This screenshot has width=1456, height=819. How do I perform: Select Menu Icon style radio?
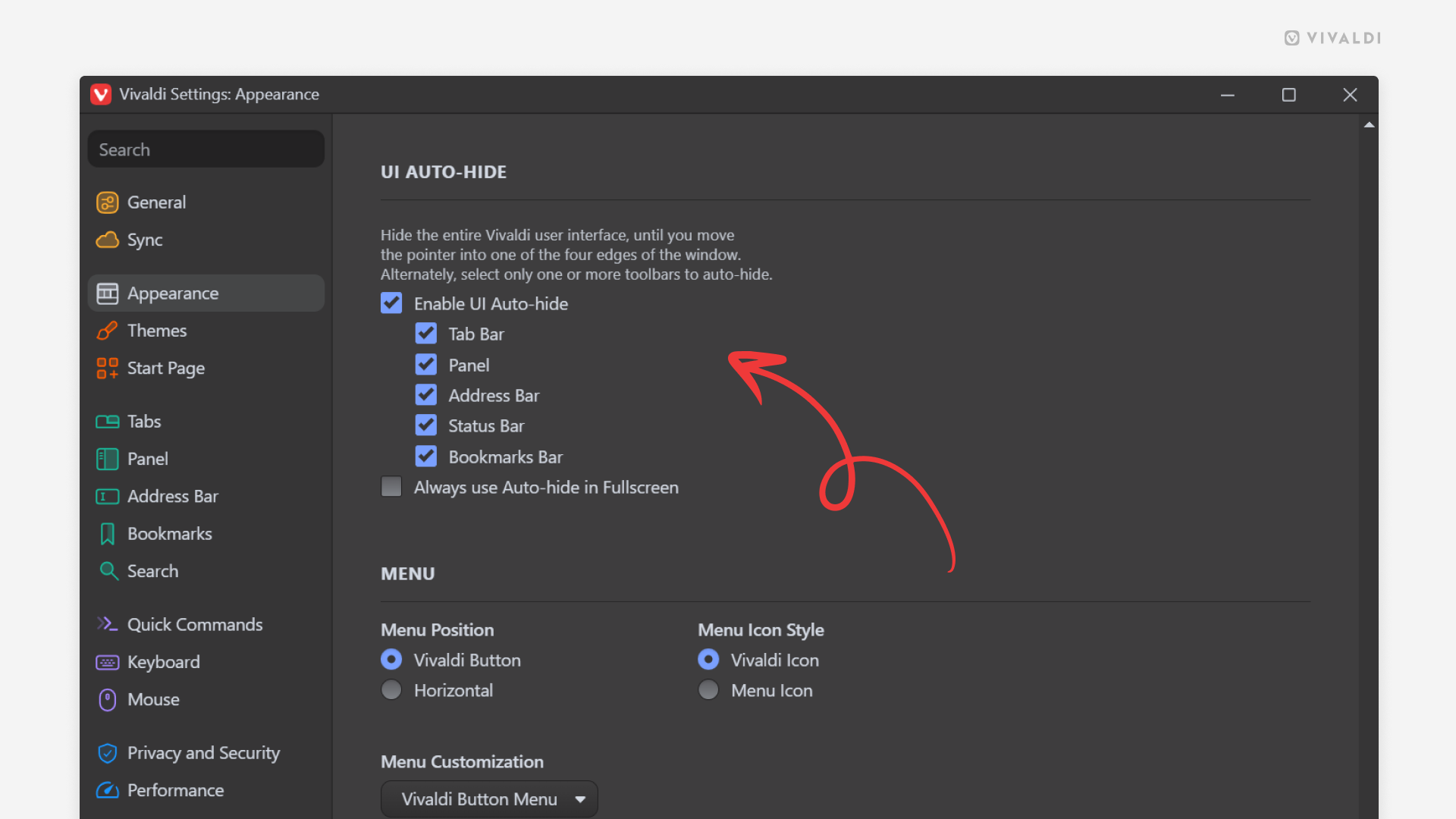[708, 690]
